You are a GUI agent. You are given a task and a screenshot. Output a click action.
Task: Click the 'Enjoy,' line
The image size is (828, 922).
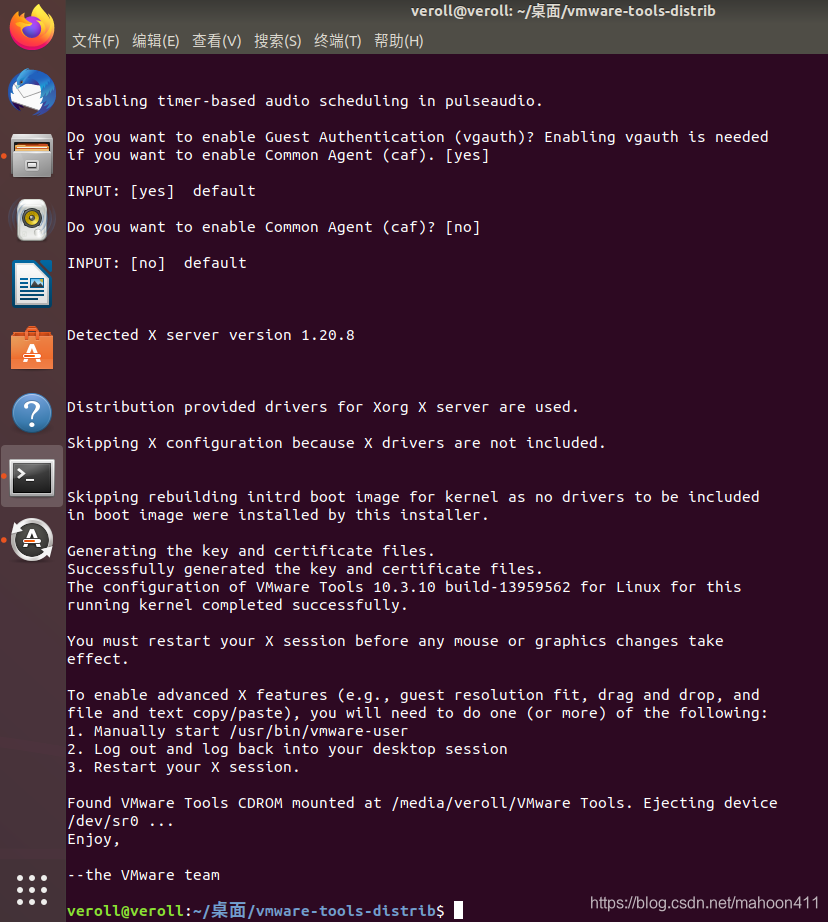(x=94, y=839)
